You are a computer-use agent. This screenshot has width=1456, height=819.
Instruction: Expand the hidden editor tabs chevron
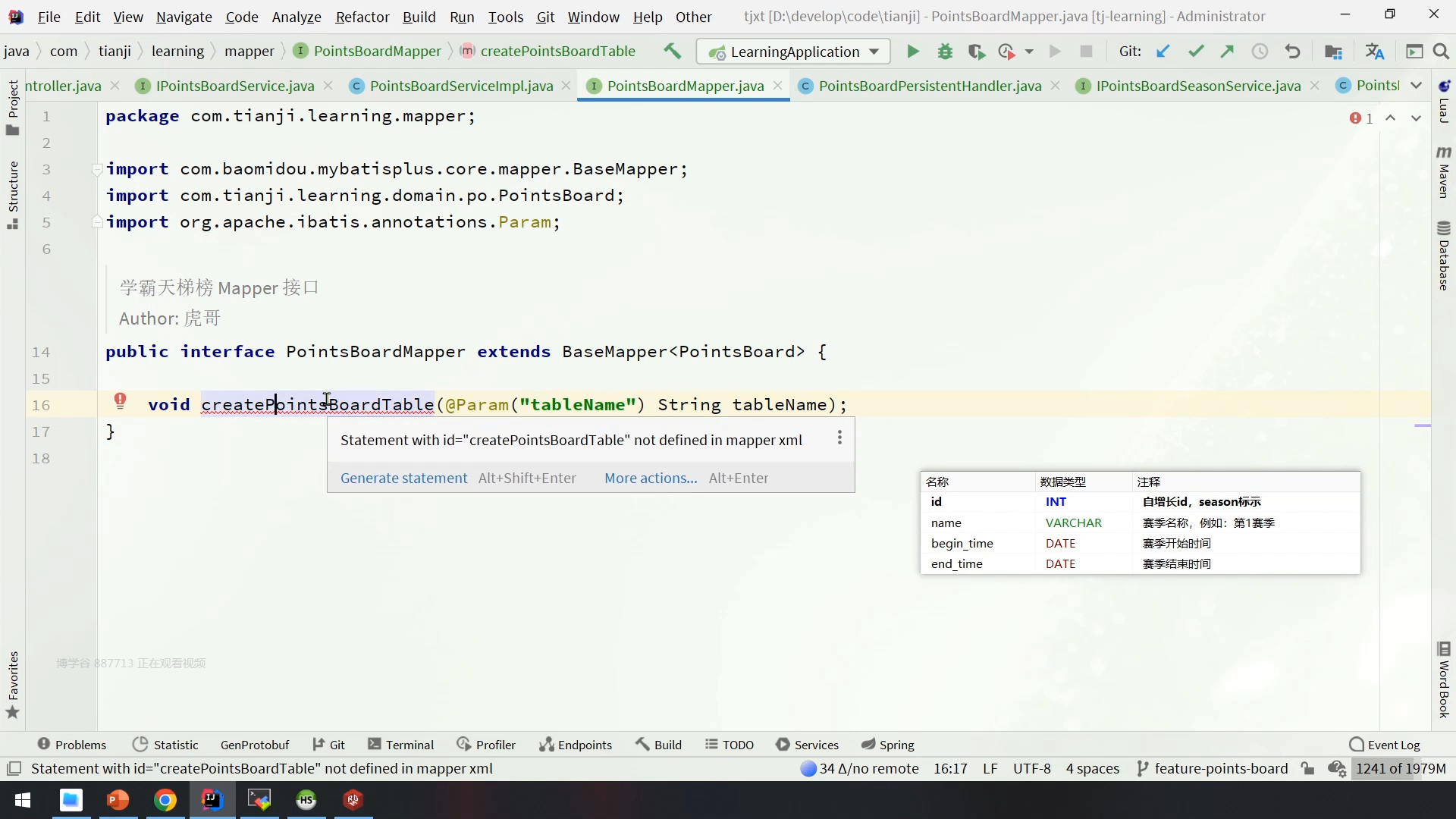click(x=1416, y=86)
